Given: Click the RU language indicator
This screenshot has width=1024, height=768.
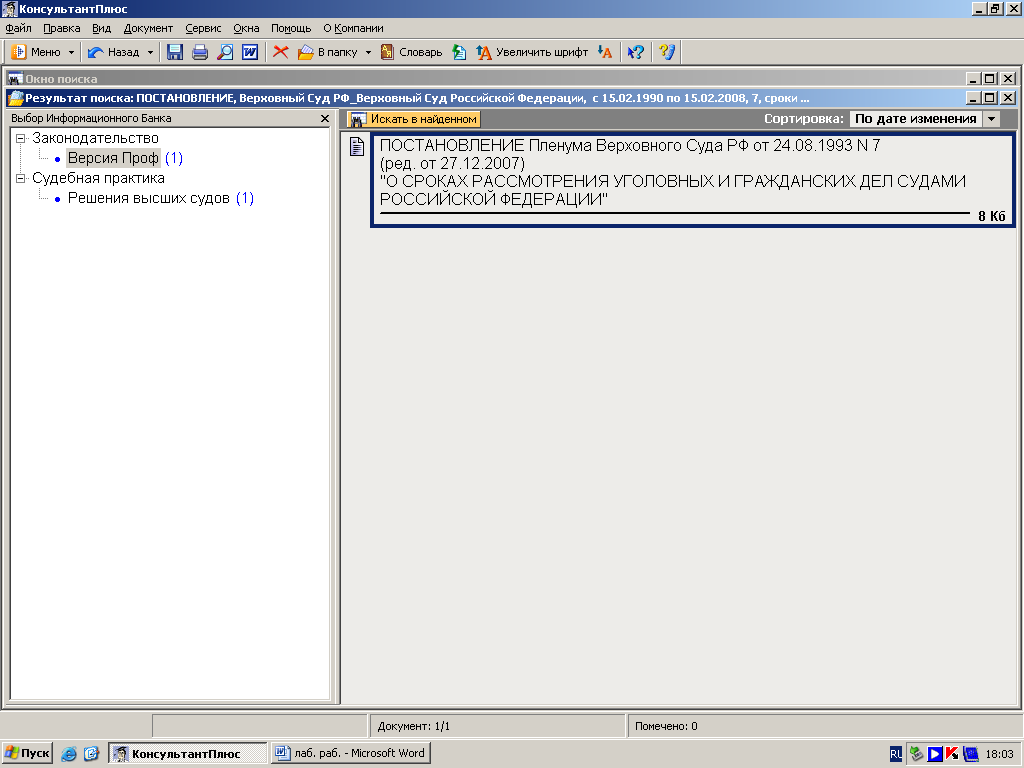Looking at the screenshot, I should coord(896,754).
